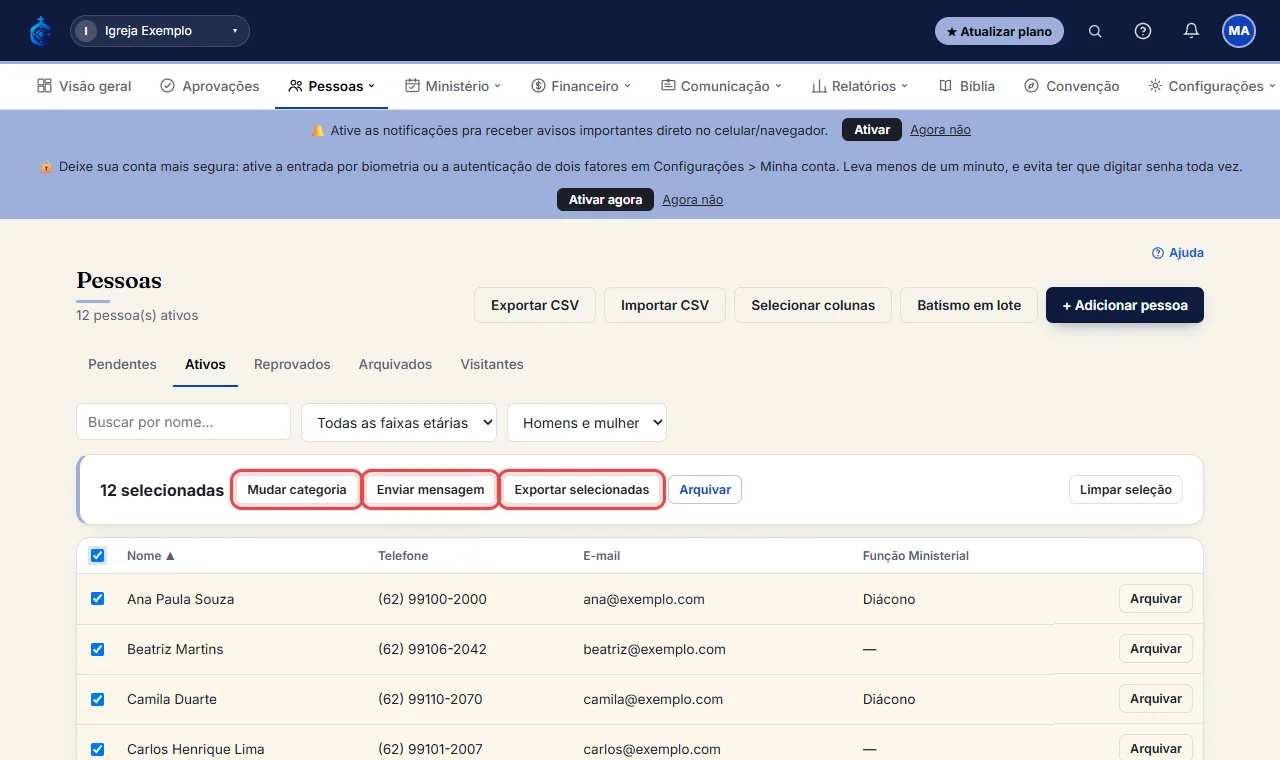Image resolution: width=1280 pixels, height=760 pixels.
Task: Open the Financeiro menu
Action: (x=581, y=86)
